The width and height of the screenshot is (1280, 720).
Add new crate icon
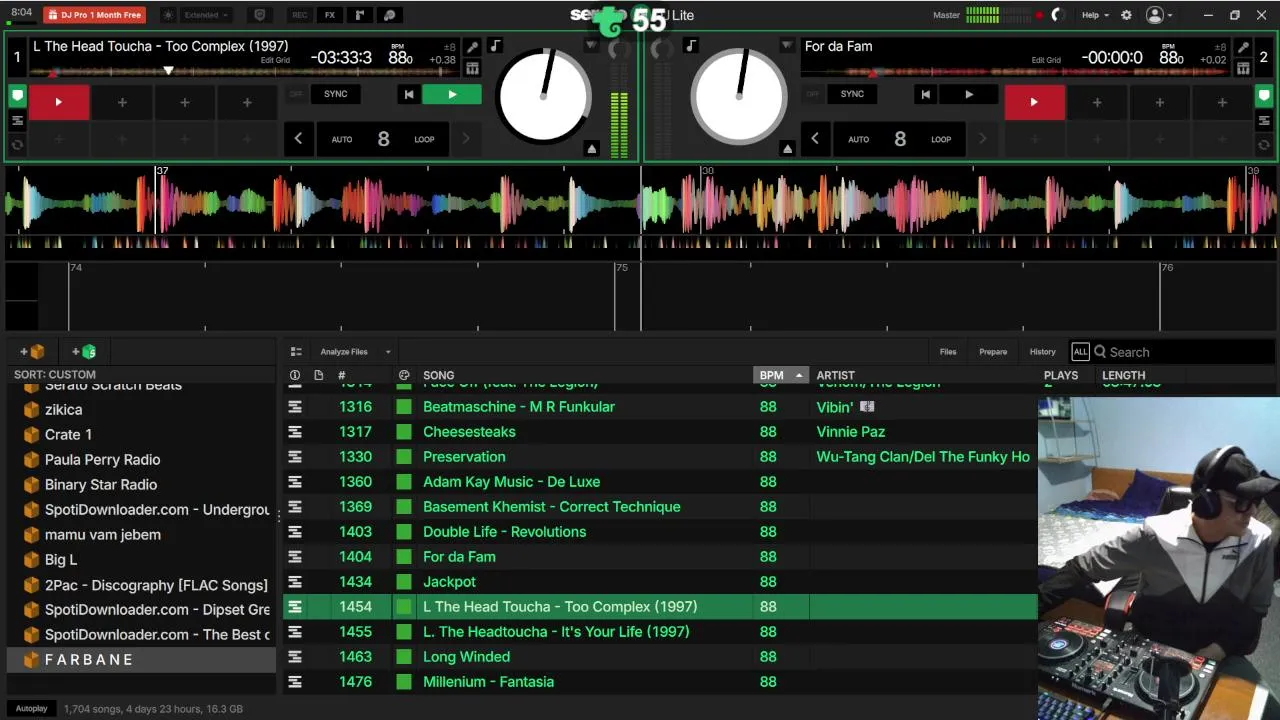[32, 352]
